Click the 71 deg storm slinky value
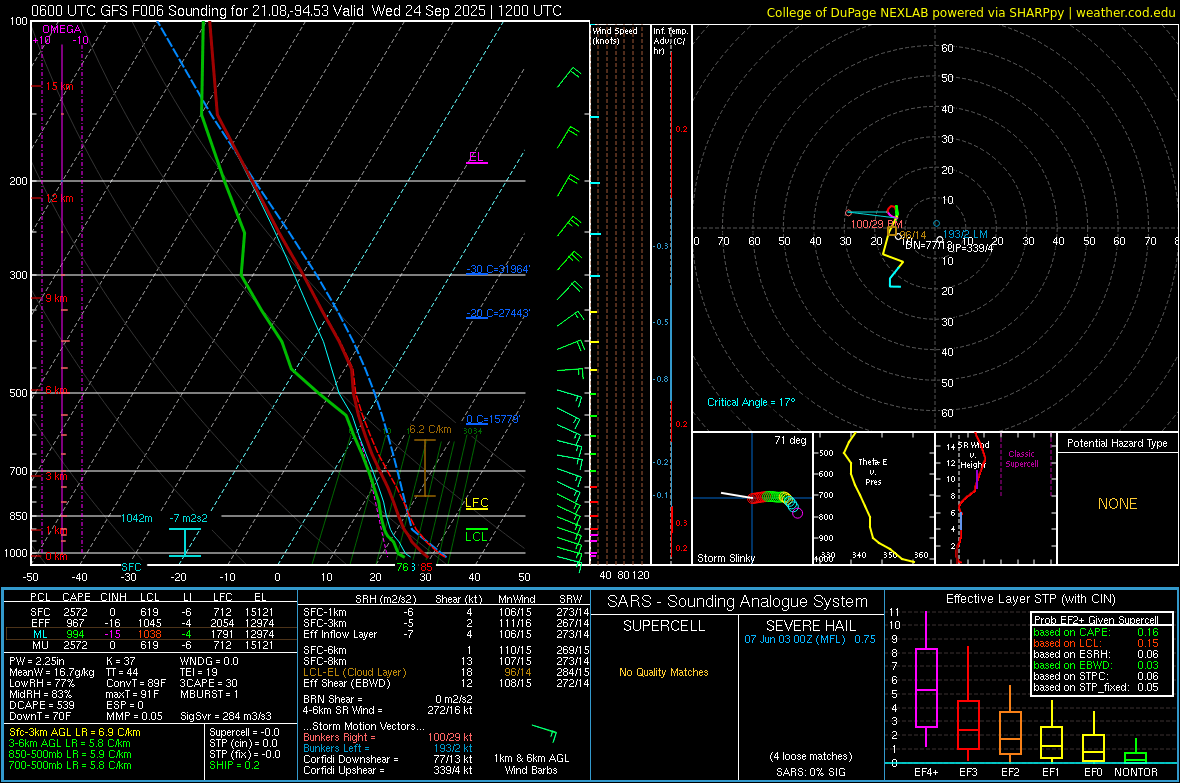This screenshot has width=1180, height=783. pos(790,440)
